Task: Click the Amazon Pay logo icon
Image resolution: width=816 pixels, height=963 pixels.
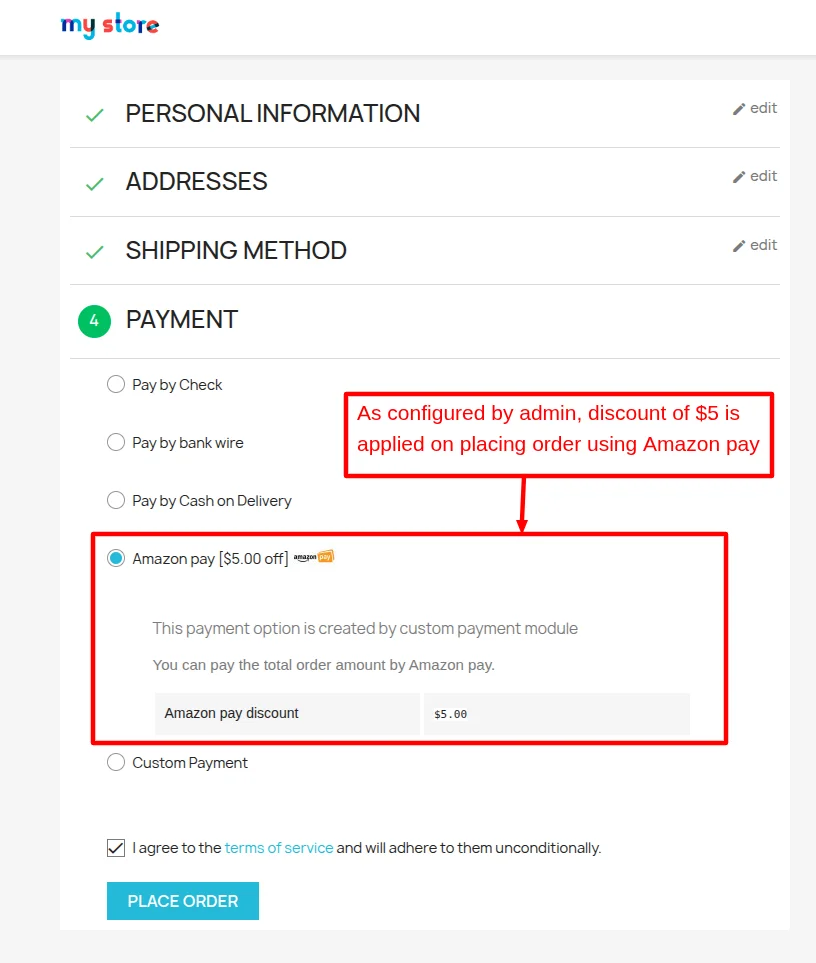Action: (x=316, y=556)
